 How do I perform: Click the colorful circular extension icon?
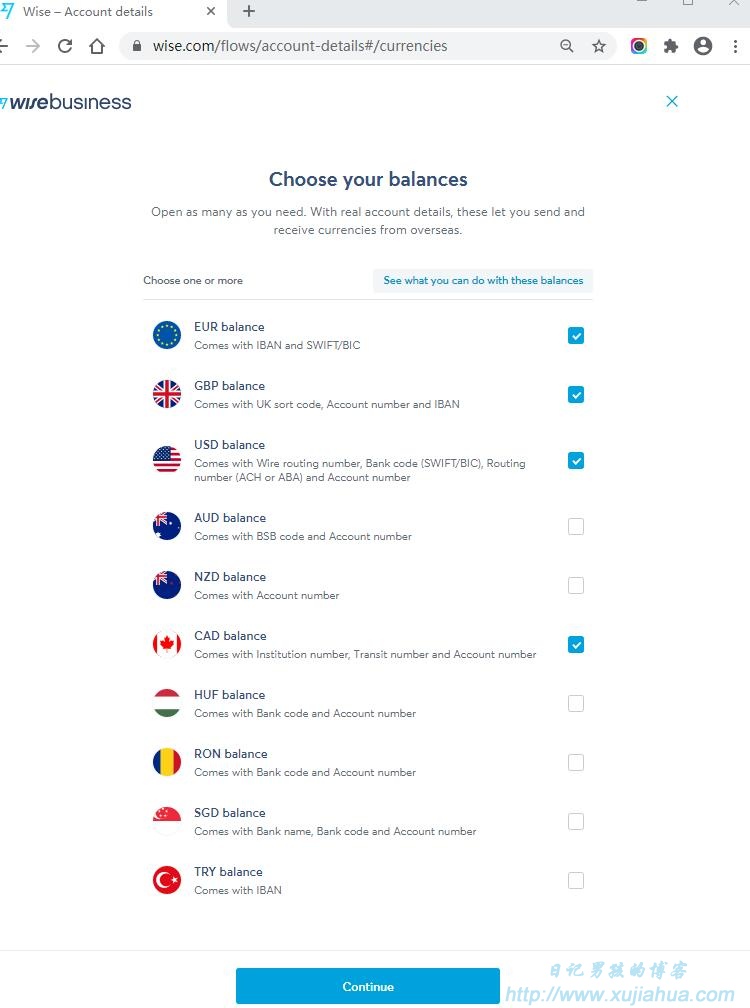click(638, 46)
